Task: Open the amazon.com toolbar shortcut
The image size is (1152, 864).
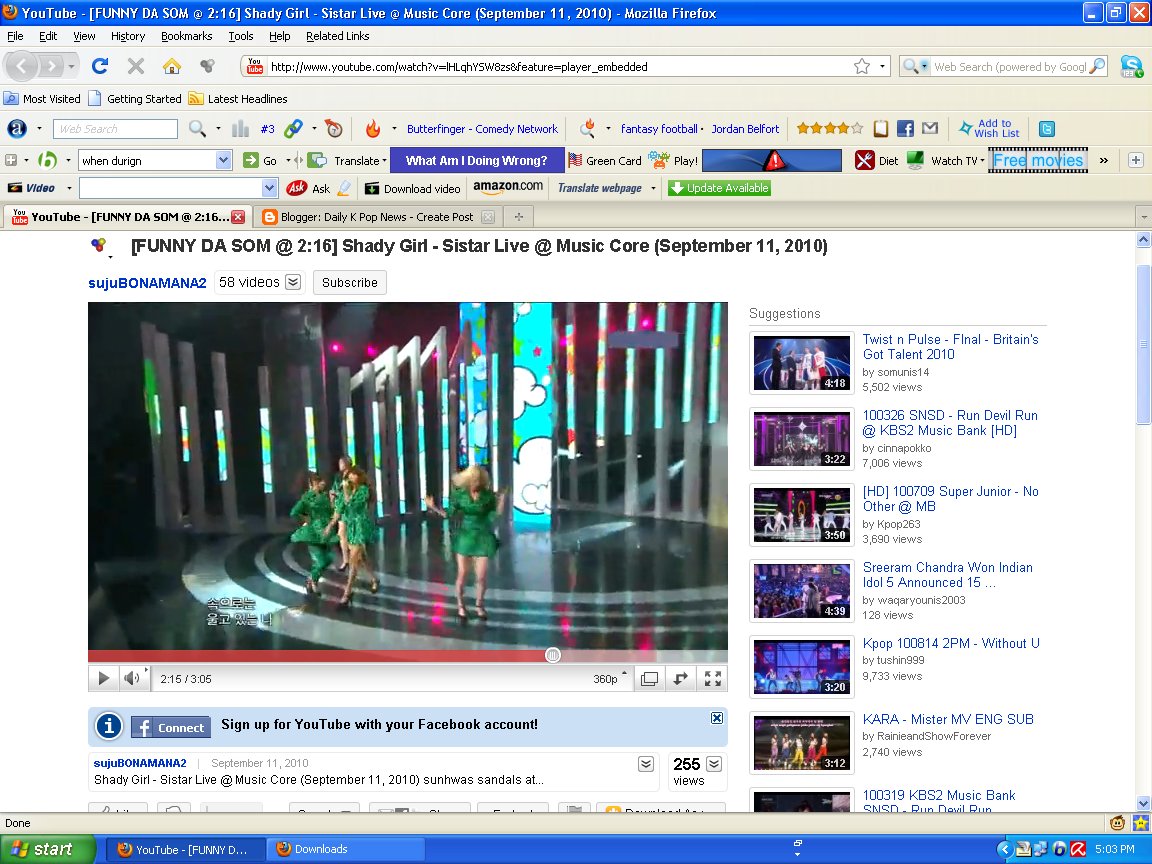Action: 508,187
